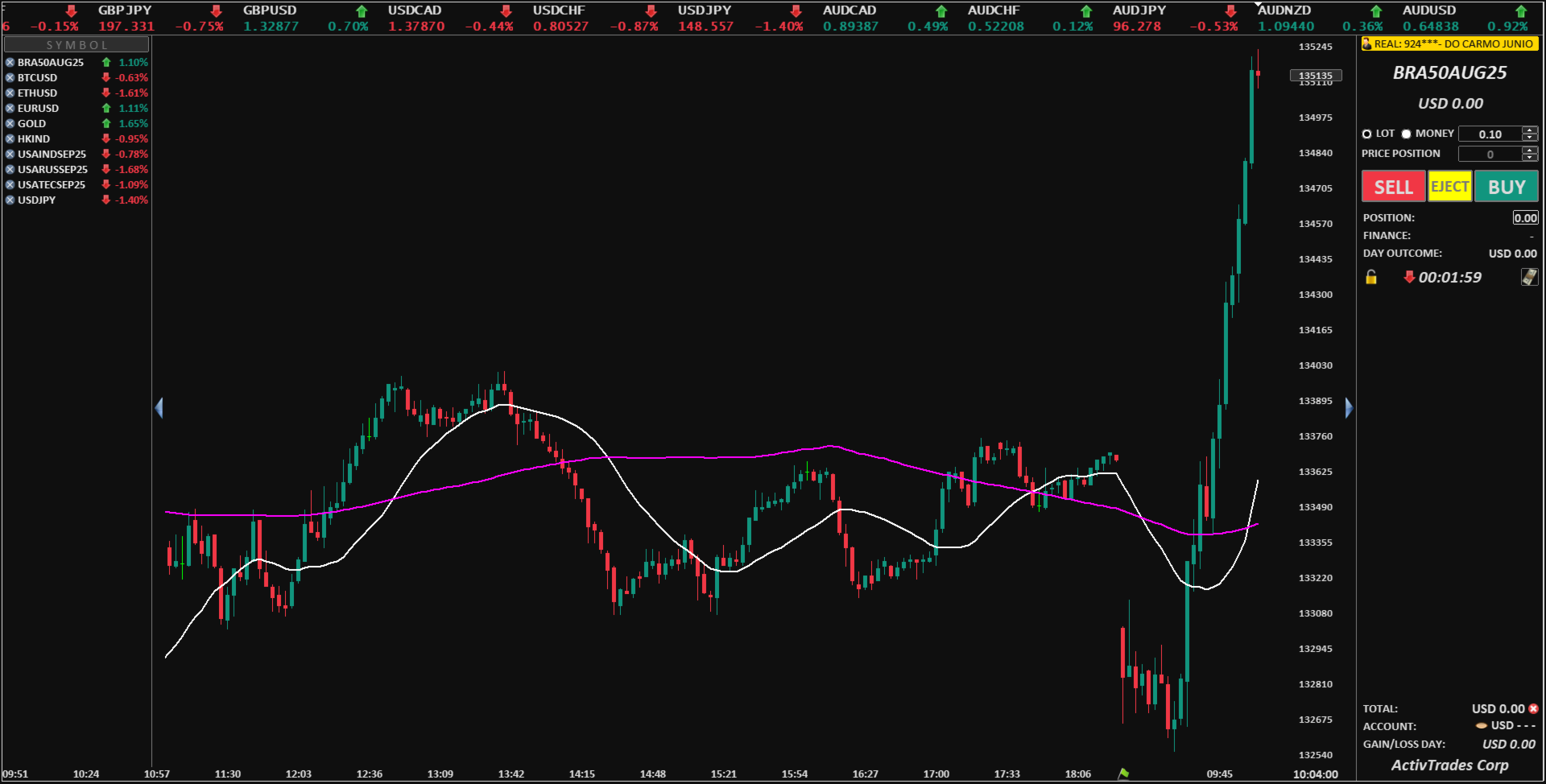Click the green flag marker on time axis
The width and height of the screenshot is (1546, 784).
1123,774
